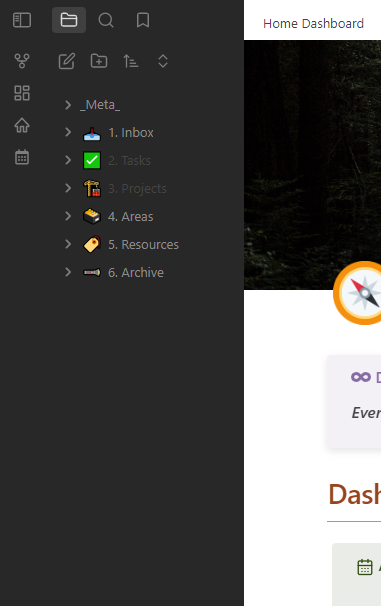Screen dimensions: 381x606
Task: Click the Home Dashboard note title
Action: [313, 24]
